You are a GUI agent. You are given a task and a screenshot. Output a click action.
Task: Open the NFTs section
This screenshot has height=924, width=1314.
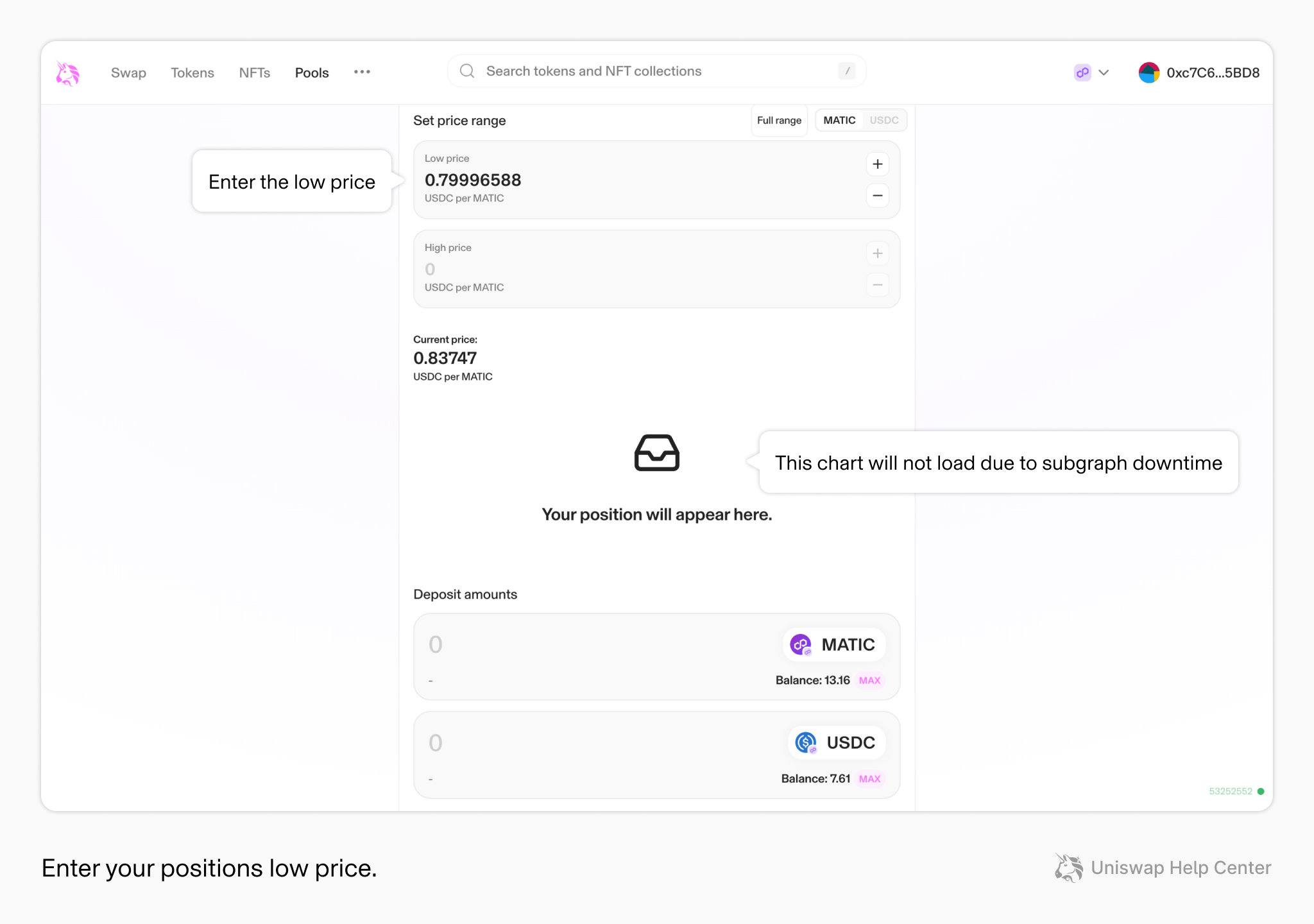pyautogui.click(x=255, y=73)
